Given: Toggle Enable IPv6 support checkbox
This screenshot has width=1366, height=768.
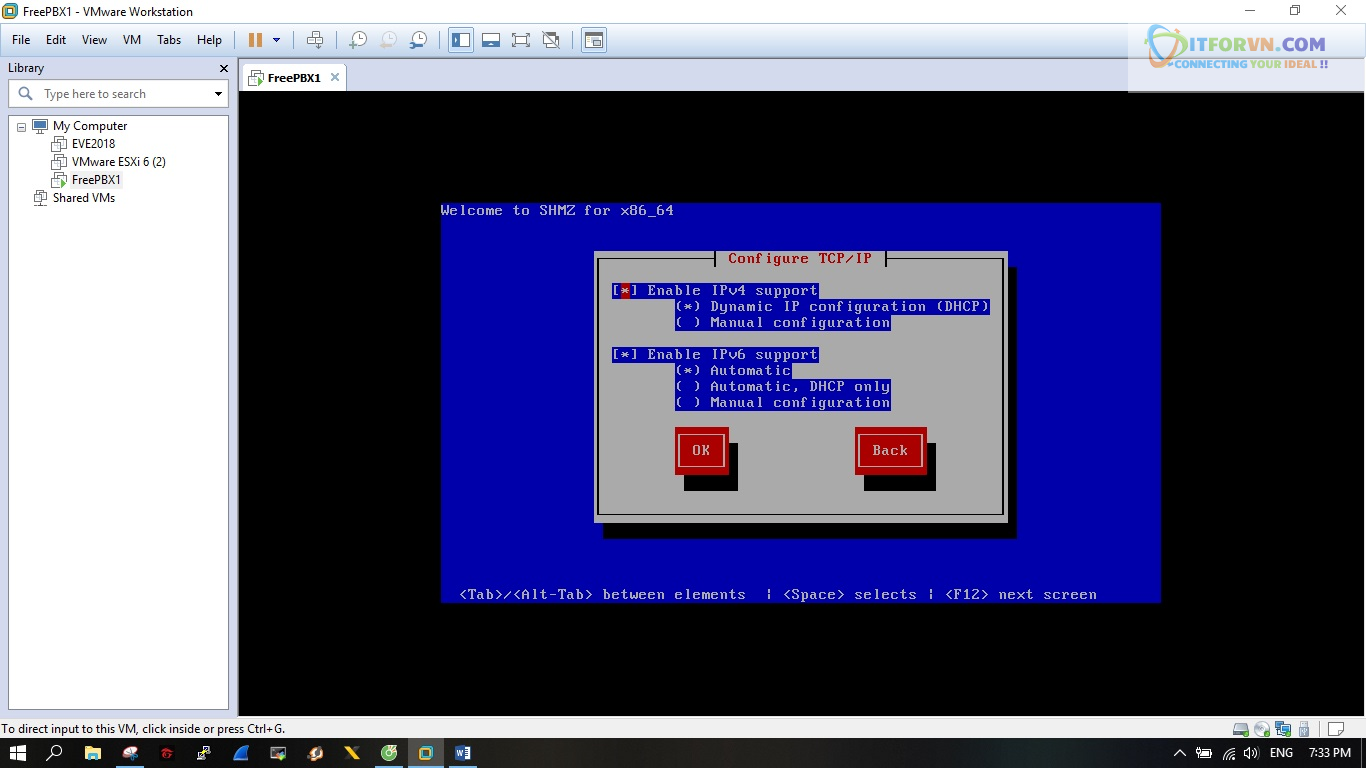Looking at the screenshot, I should coord(625,355).
